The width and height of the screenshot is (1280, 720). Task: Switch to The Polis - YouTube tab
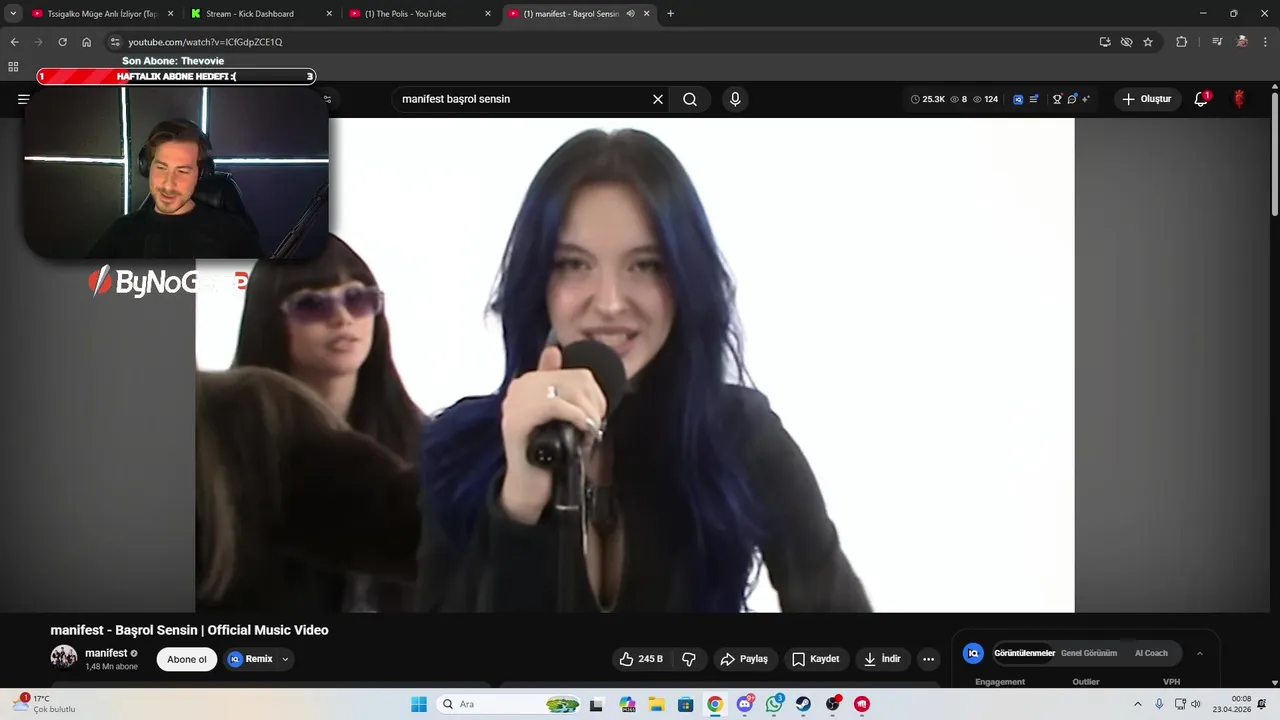click(x=419, y=14)
